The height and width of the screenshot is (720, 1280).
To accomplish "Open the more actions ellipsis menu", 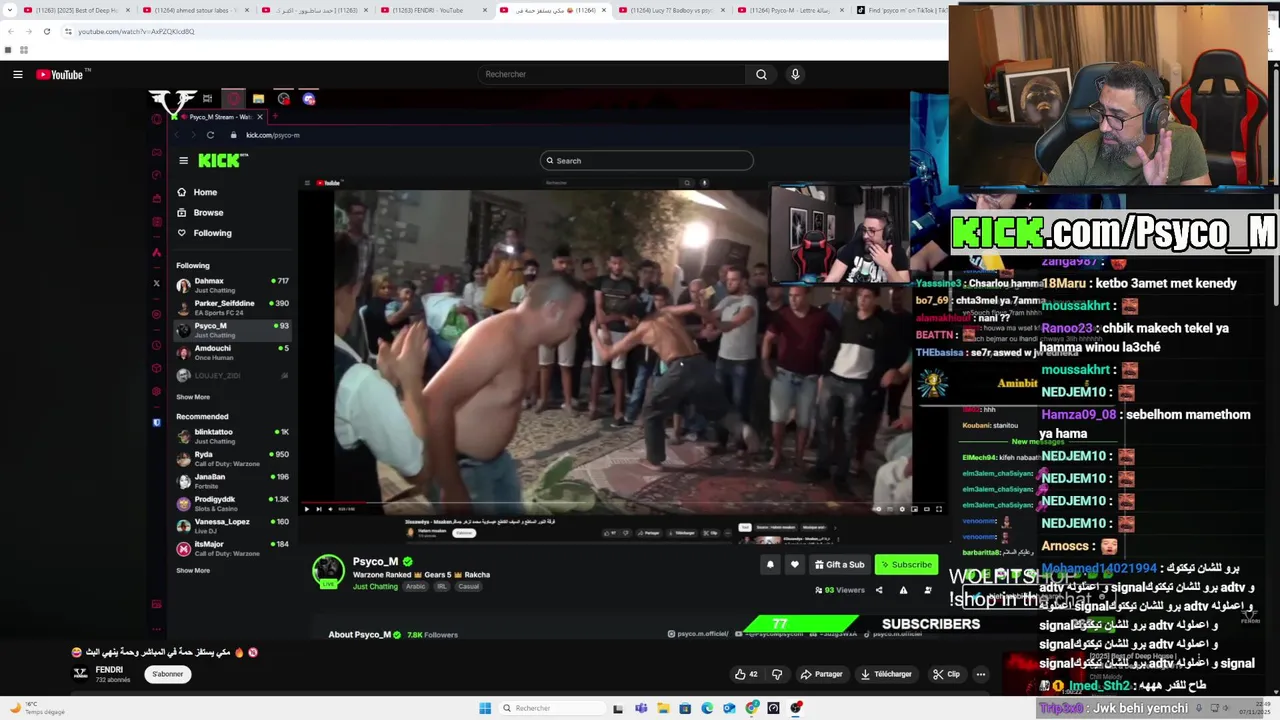I will [x=981, y=674].
